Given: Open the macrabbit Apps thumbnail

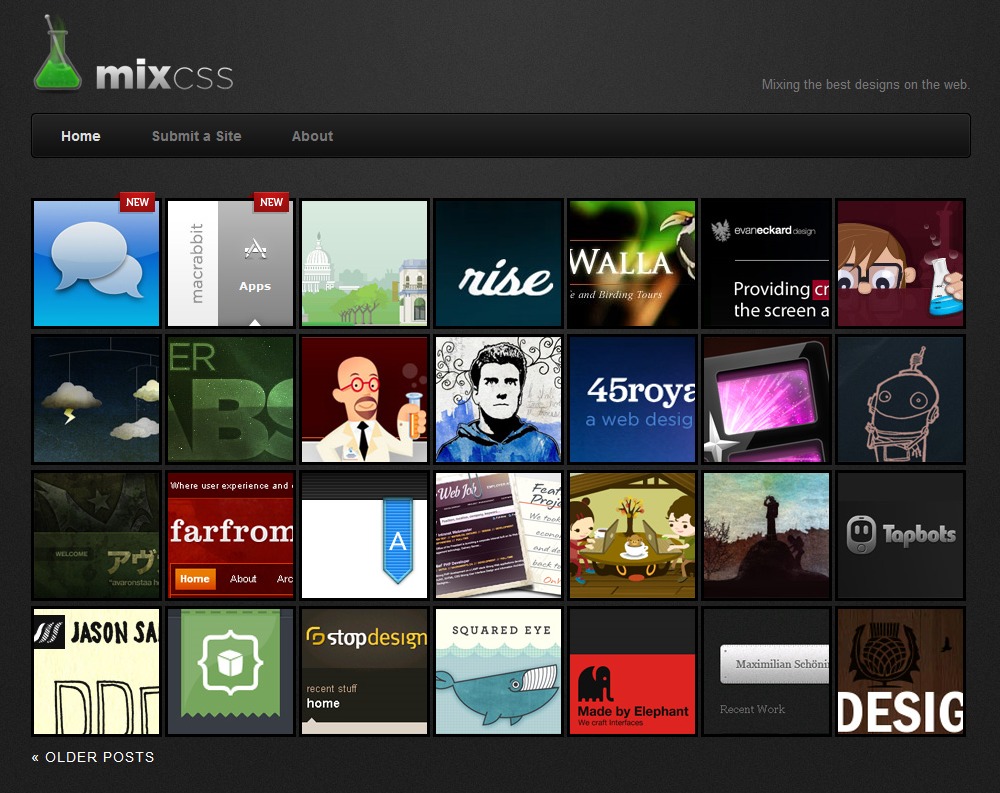Looking at the screenshot, I should point(230,263).
